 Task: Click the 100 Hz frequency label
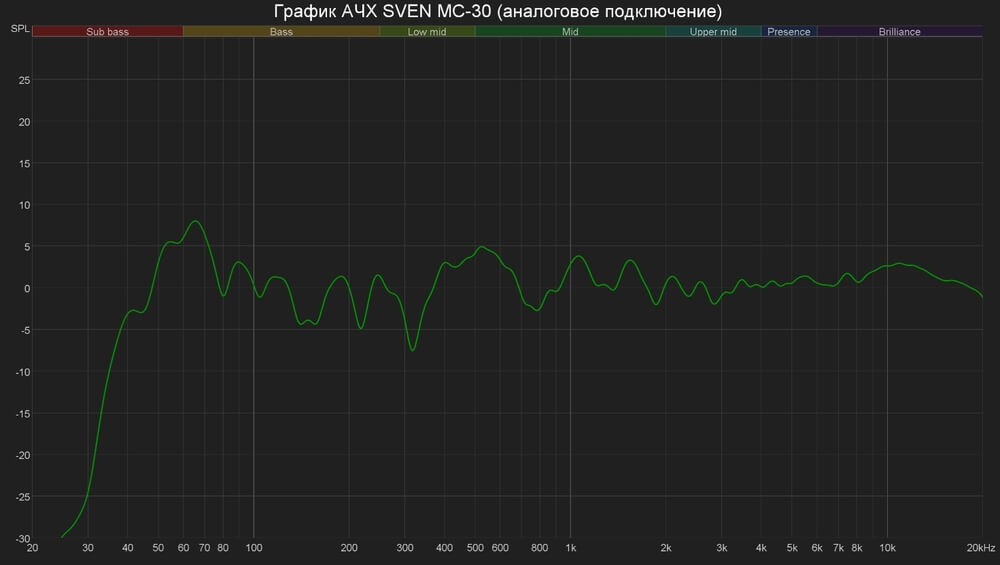[254, 548]
